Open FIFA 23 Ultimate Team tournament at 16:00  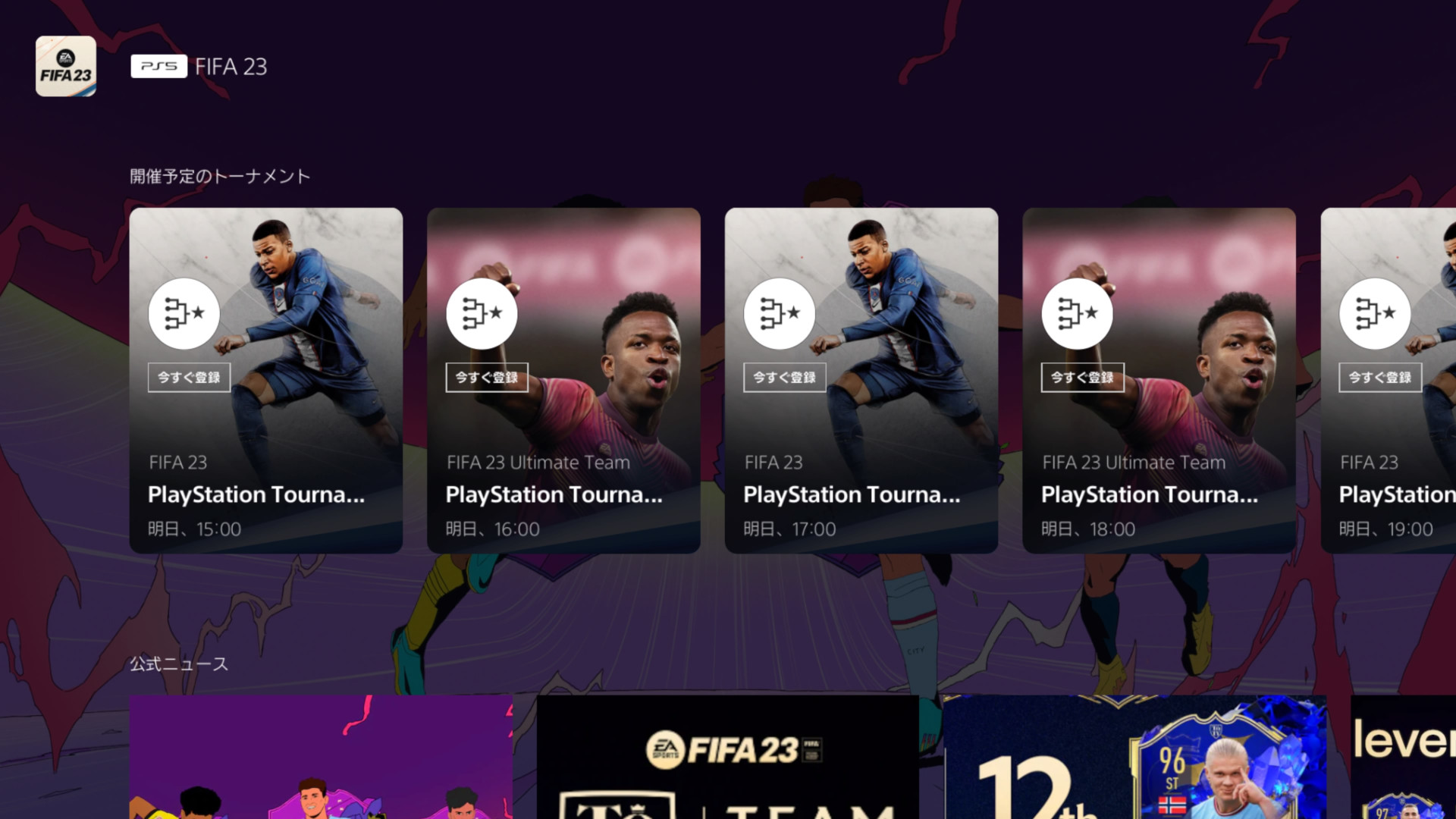click(x=563, y=380)
